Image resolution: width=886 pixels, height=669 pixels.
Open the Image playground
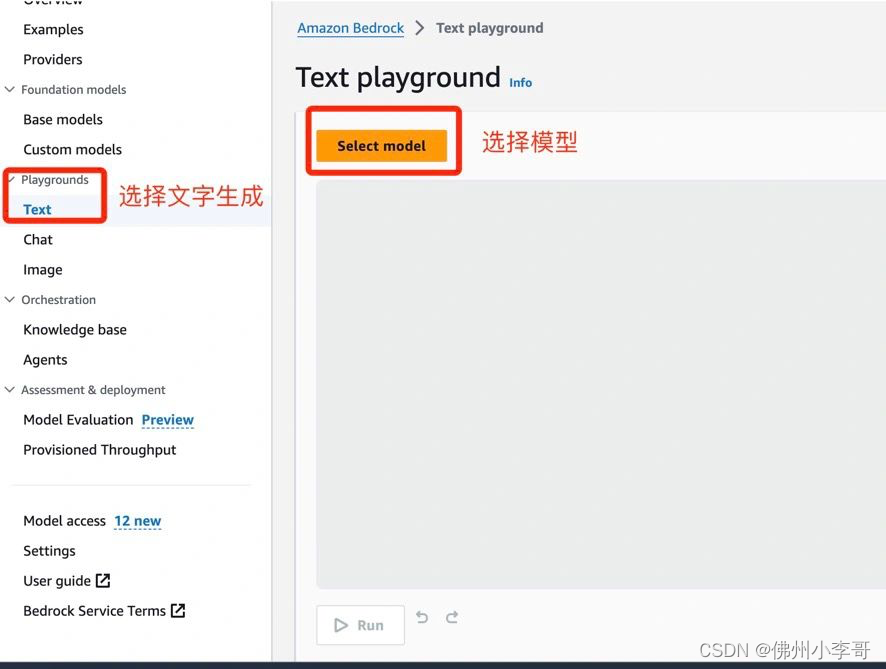pos(42,270)
